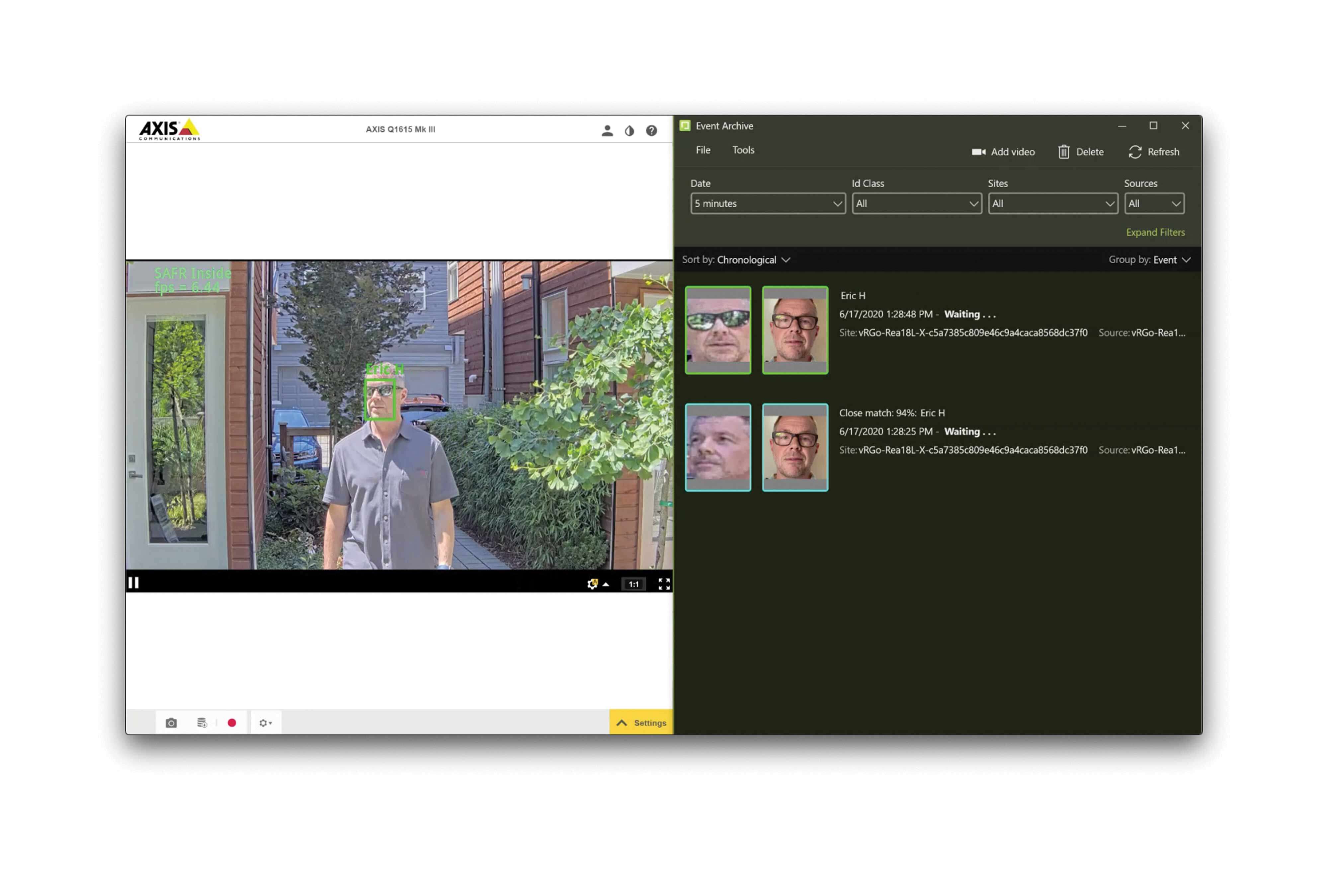Click the pause playback control on AXIS viewer
Image resolution: width=1328 pixels, height=896 pixels.
[x=134, y=582]
